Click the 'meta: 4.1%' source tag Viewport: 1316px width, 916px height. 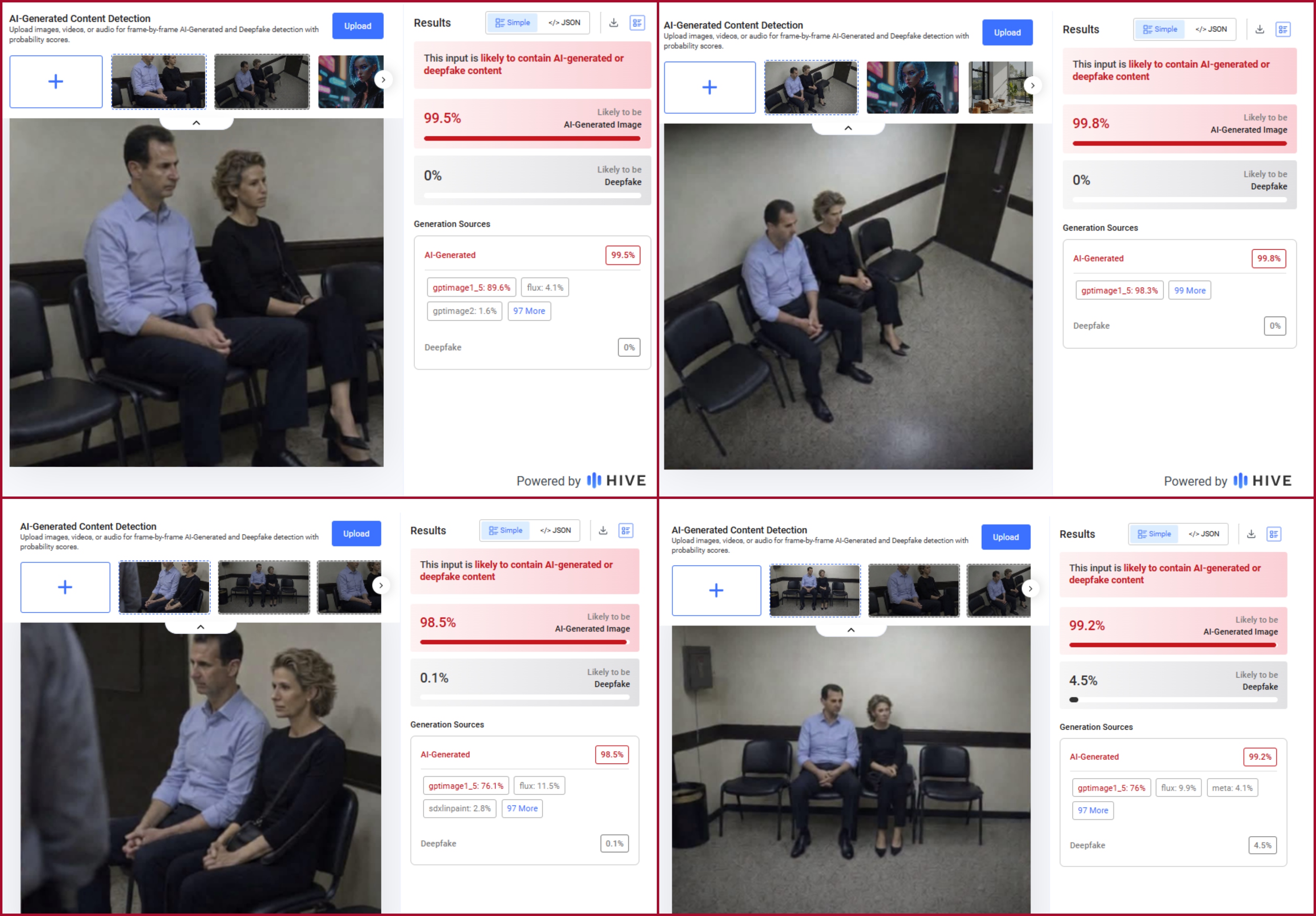tap(1232, 788)
